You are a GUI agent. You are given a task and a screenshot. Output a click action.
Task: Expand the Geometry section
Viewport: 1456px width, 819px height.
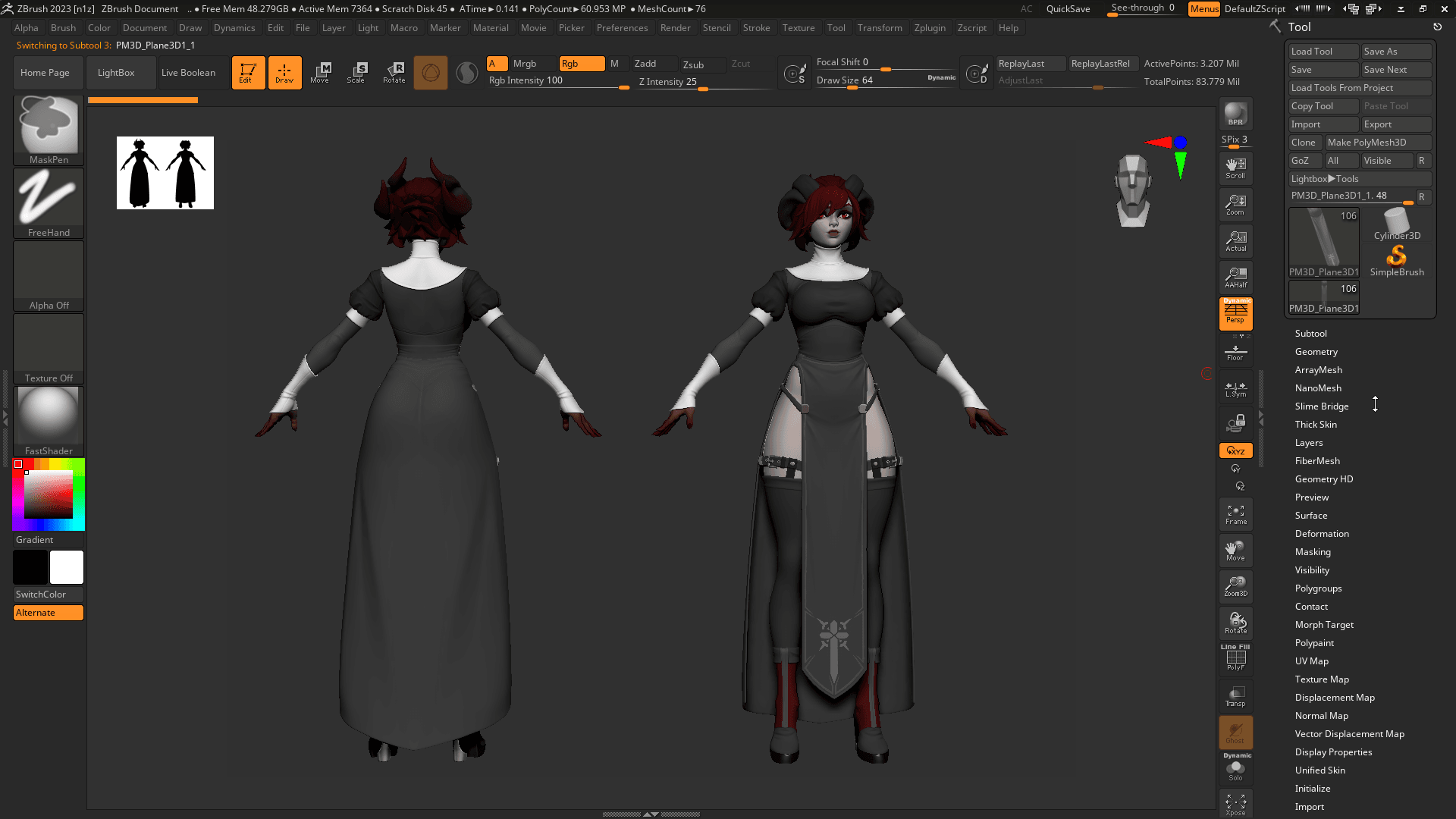(x=1316, y=352)
